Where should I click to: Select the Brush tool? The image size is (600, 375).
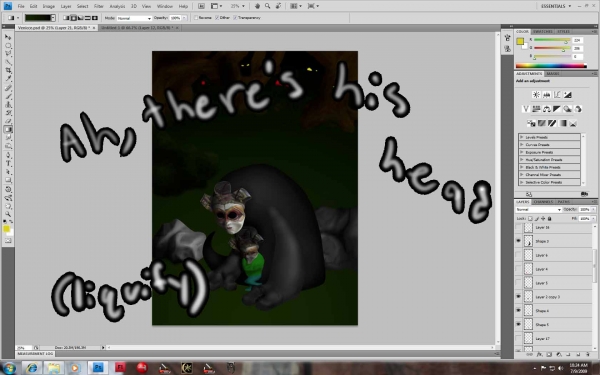tap(8, 96)
